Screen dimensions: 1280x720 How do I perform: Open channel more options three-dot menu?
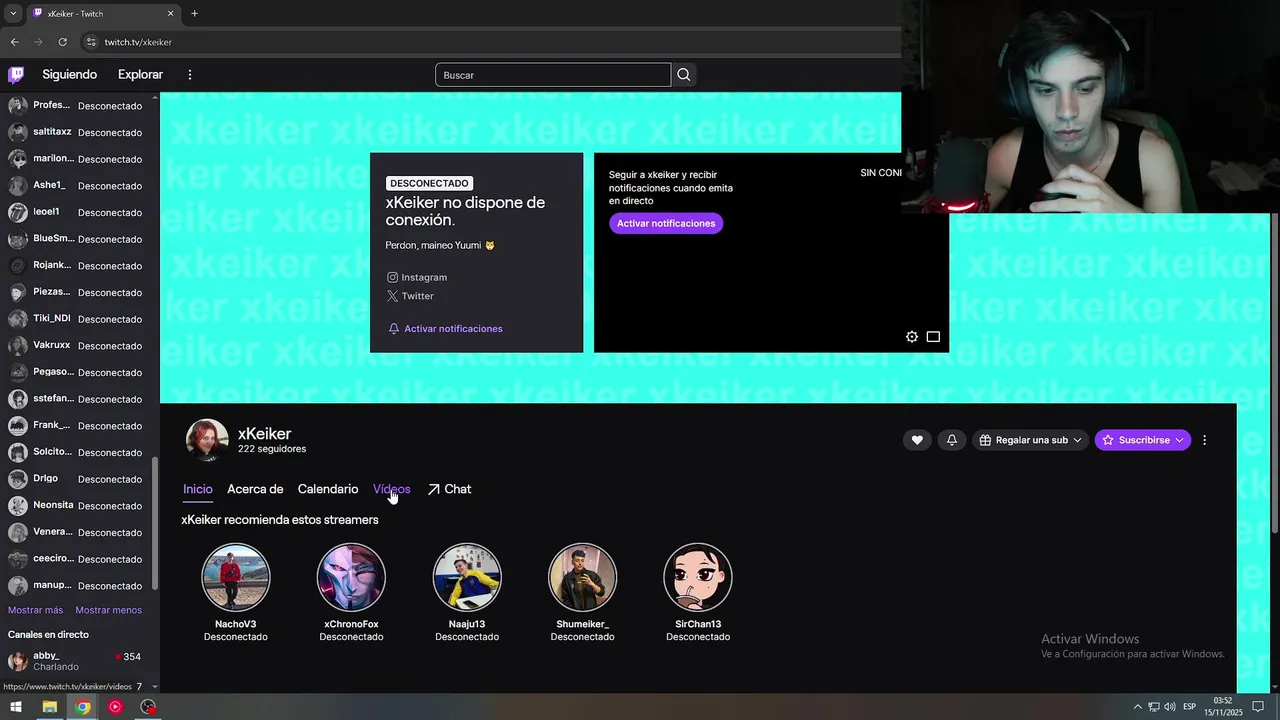pos(1204,440)
